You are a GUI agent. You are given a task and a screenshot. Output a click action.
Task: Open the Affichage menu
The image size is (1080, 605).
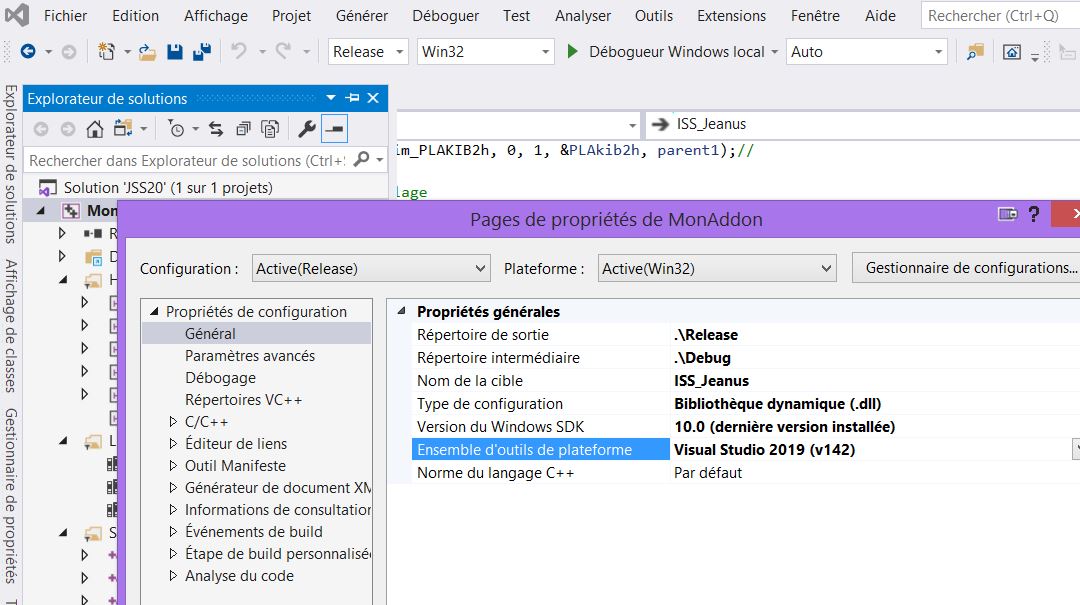[x=216, y=15]
